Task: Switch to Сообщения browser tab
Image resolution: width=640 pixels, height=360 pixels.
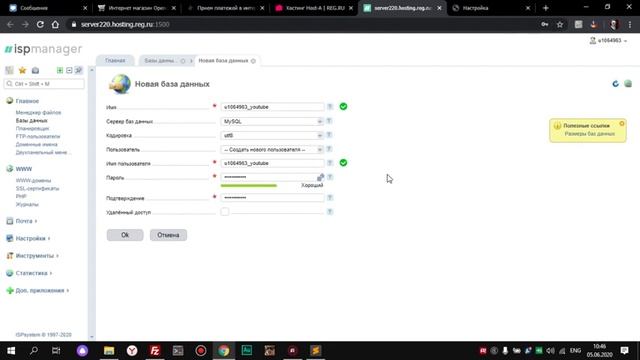Action: pyautogui.click(x=45, y=8)
